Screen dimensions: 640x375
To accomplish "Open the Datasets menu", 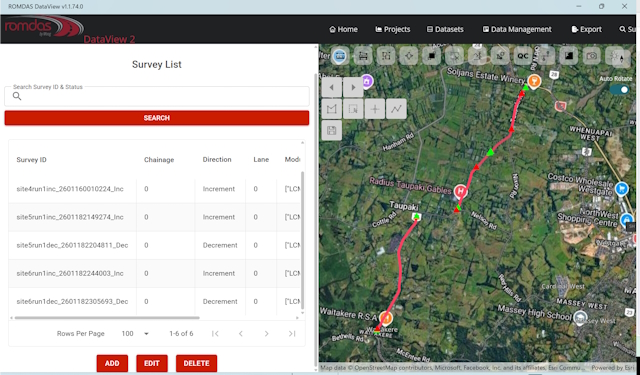I will pyautogui.click(x=445, y=29).
